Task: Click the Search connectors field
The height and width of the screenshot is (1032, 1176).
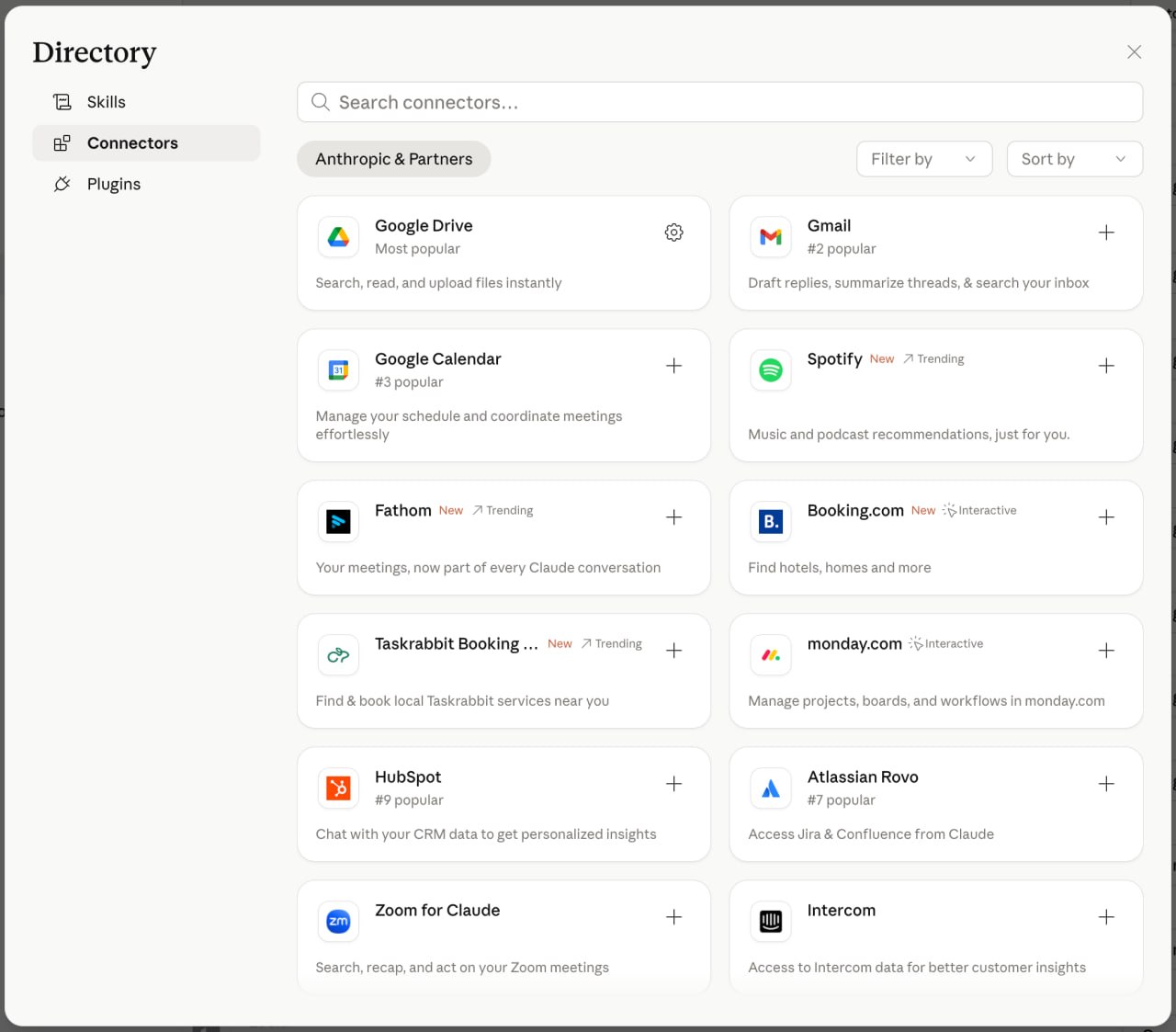Action: point(719,102)
